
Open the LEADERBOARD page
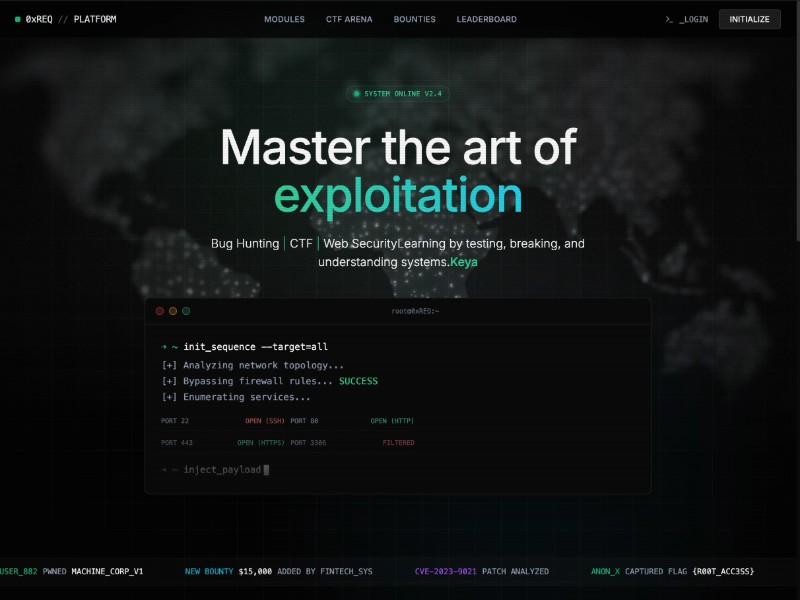pyautogui.click(x=486, y=19)
